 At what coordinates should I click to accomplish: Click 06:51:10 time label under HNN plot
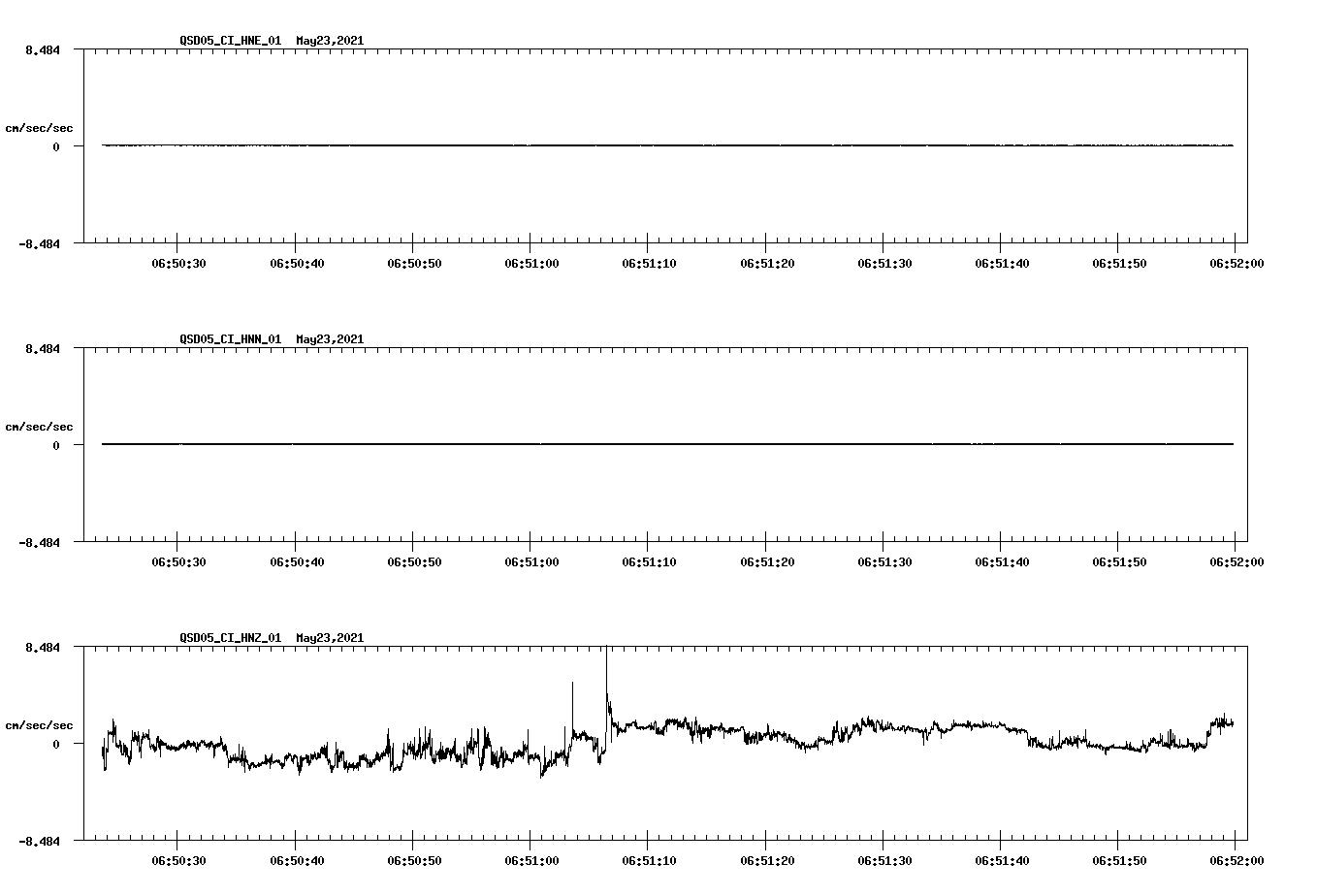pyautogui.click(x=649, y=561)
